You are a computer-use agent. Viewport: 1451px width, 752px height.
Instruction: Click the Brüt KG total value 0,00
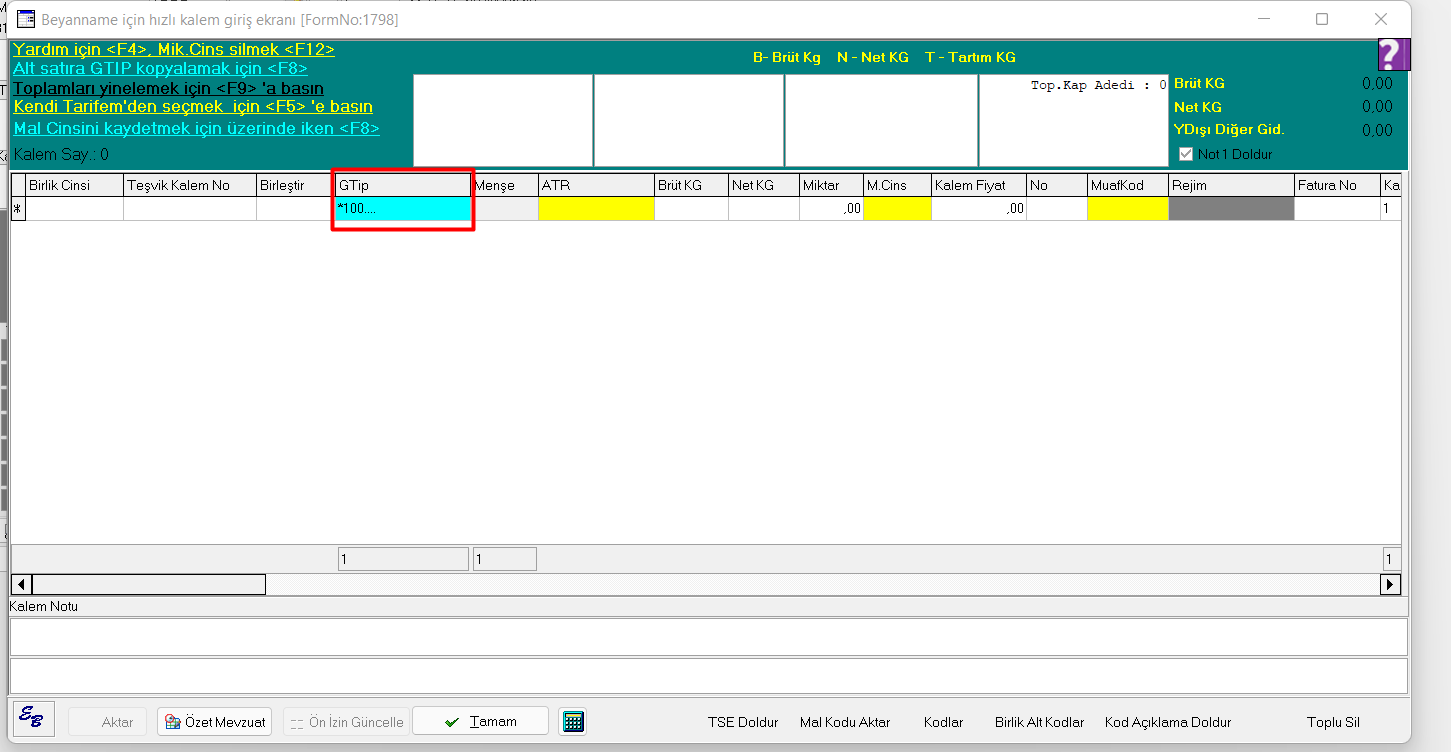point(1377,83)
